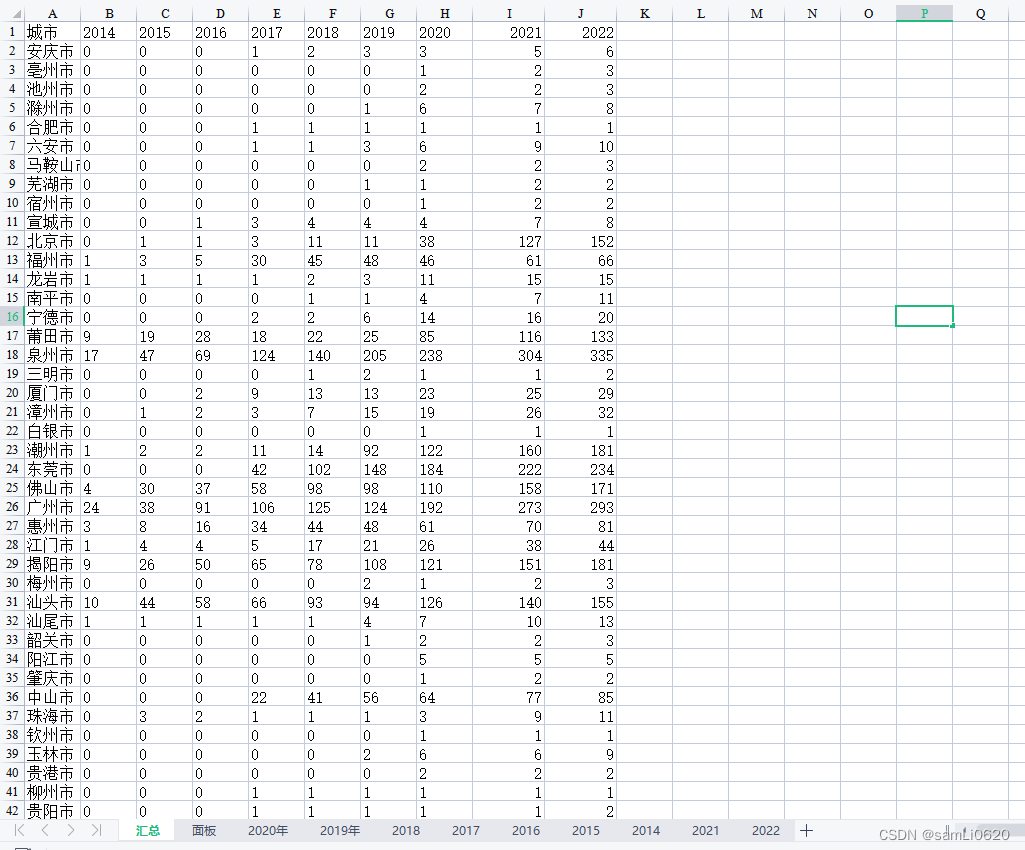Select the 安庆市 cell
The image size is (1025, 850).
(x=52, y=52)
